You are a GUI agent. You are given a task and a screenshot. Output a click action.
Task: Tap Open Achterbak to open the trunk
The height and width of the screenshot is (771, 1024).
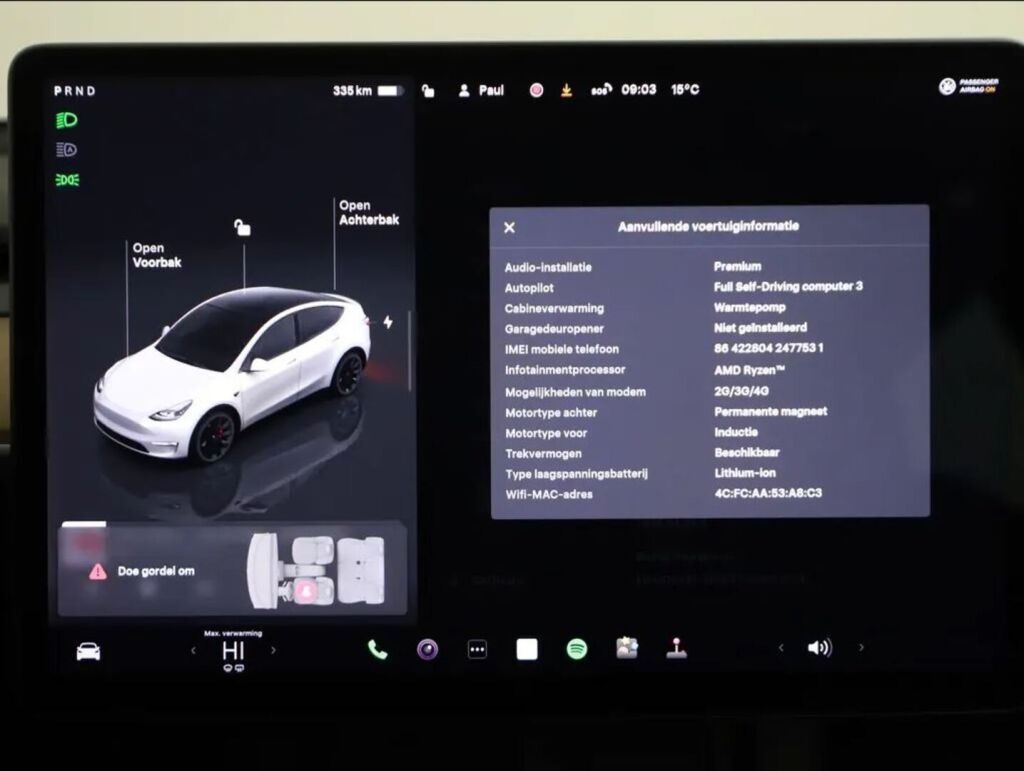click(367, 212)
